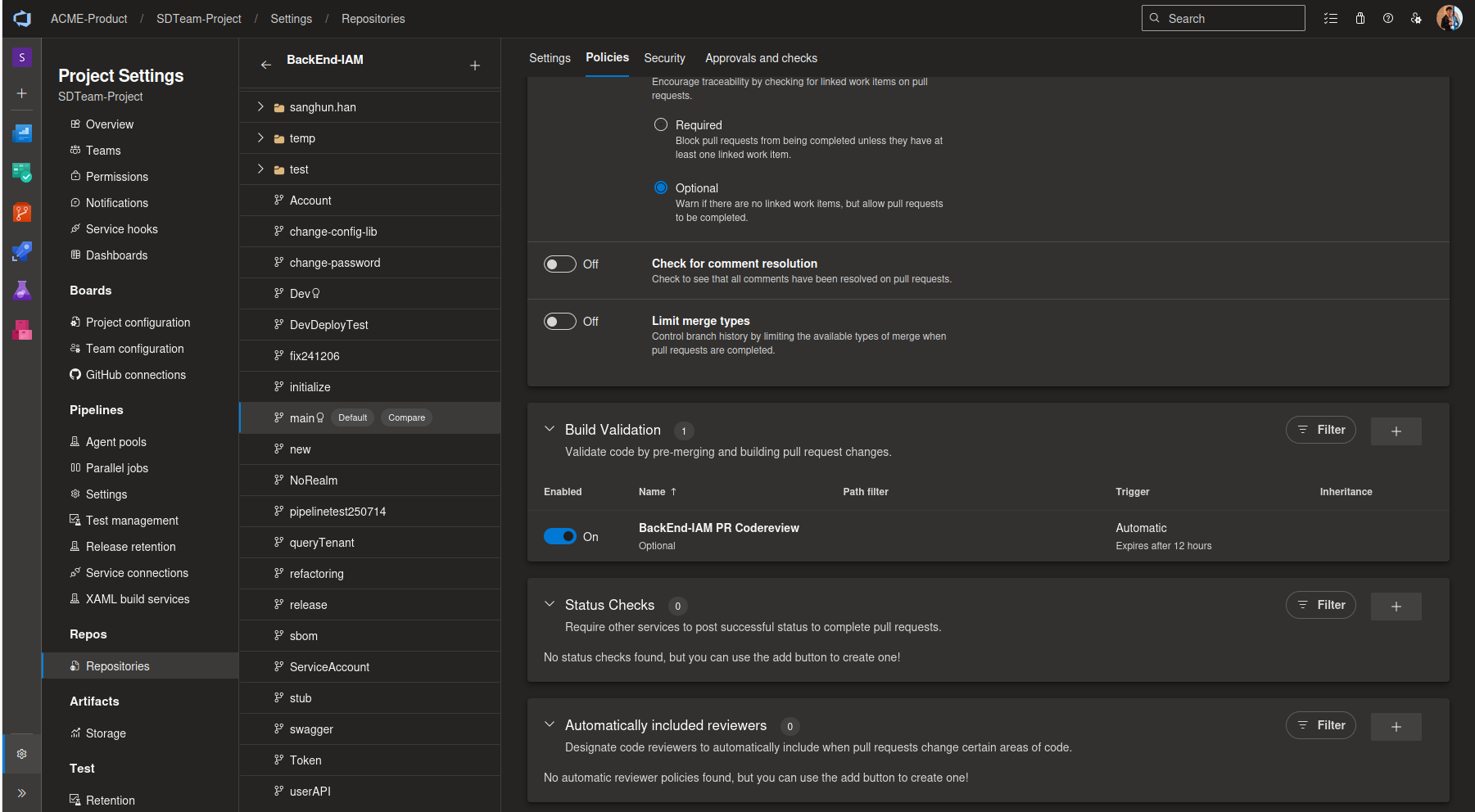Open Repos icon in left rail

pos(22,213)
